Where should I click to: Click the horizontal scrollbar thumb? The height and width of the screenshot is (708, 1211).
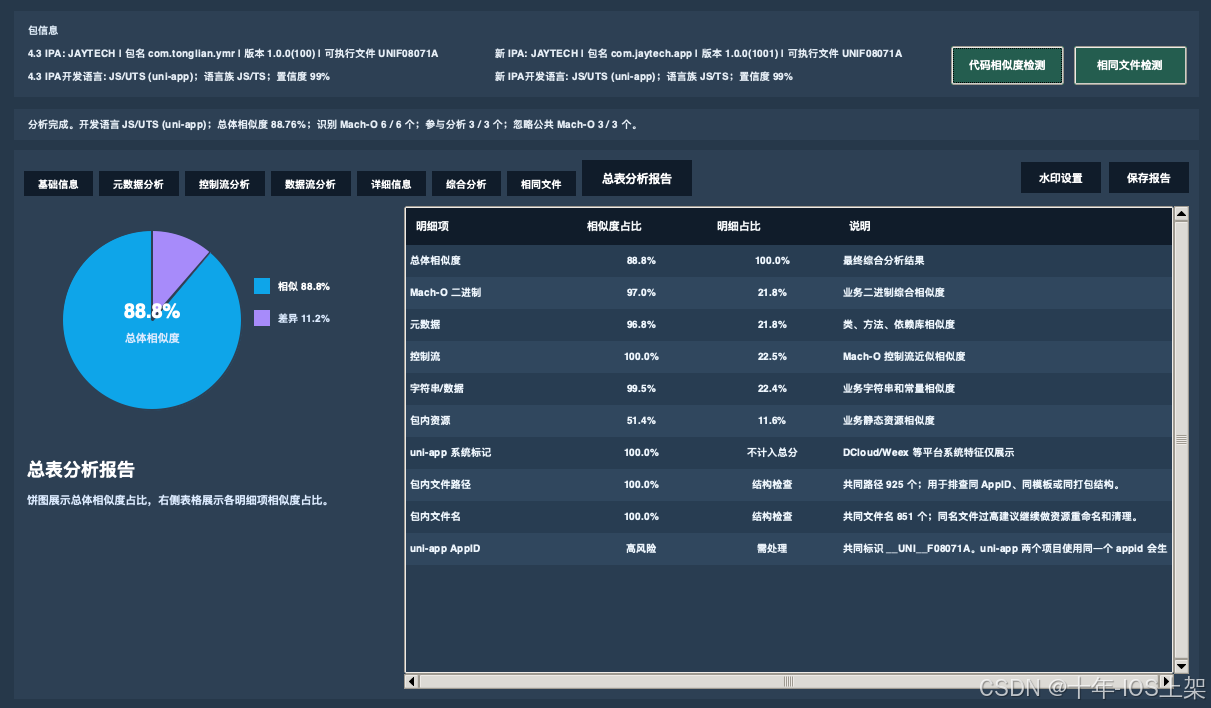788,681
